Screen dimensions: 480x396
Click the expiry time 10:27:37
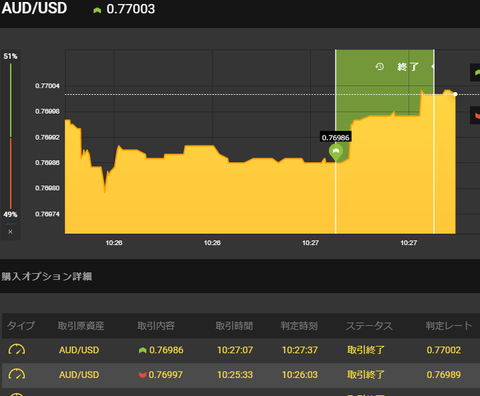pyautogui.click(x=300, y=350)
